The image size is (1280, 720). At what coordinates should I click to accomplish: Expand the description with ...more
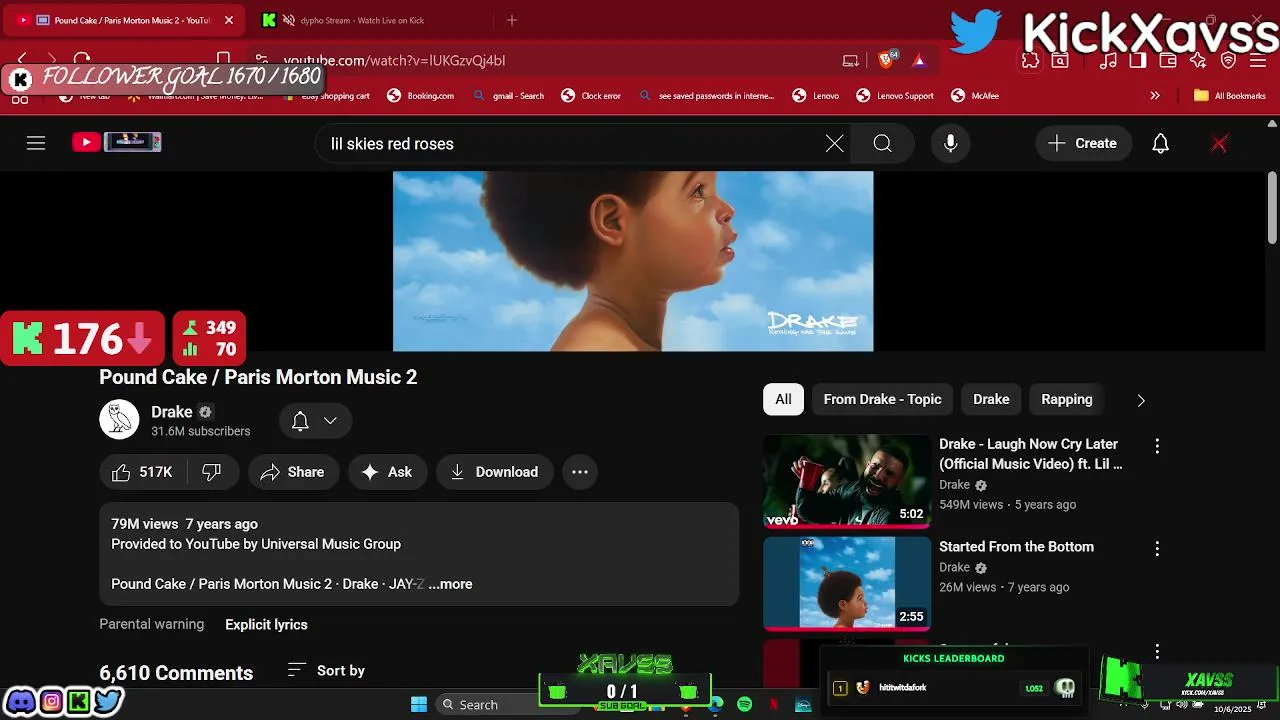pos(450,584)
